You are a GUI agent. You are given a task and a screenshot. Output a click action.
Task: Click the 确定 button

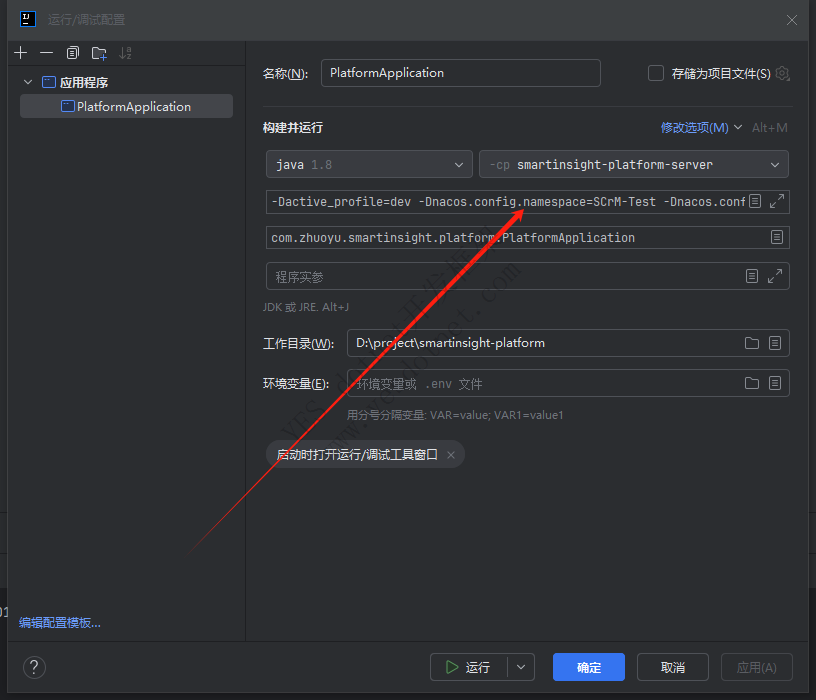588,667
